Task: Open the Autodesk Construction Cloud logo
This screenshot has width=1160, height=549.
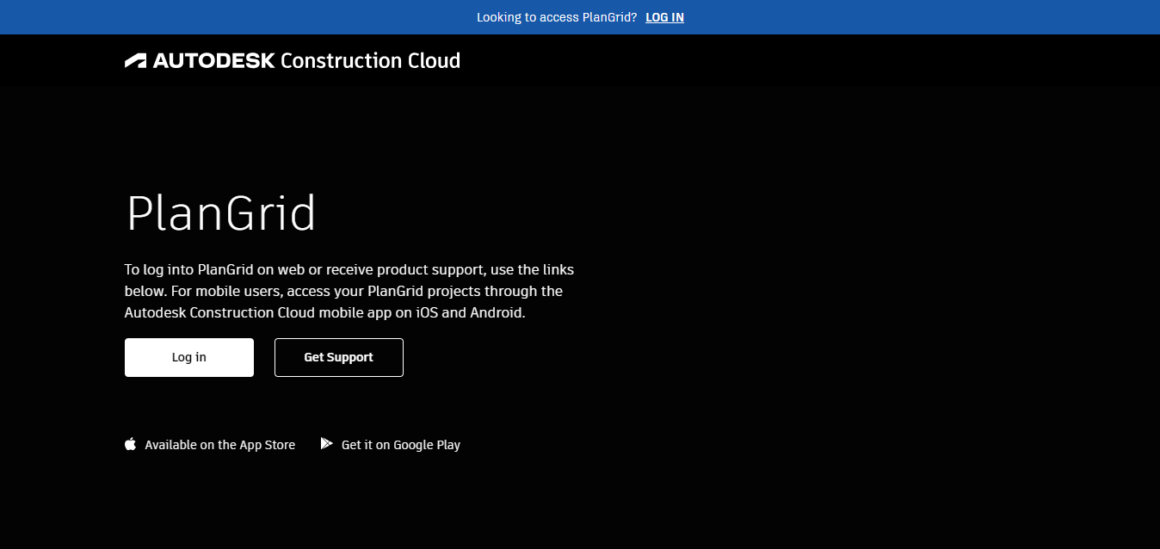Action: pos(292,61)
